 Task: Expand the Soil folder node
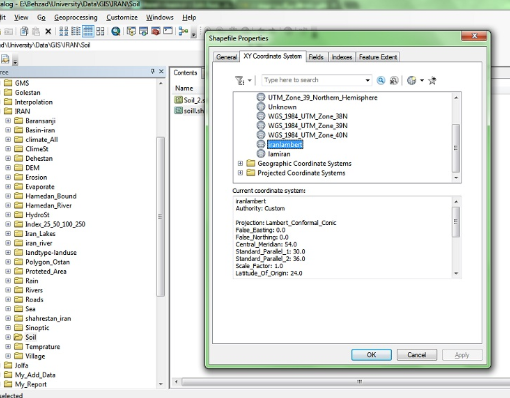pyautogui.click(x=8, y=337)
